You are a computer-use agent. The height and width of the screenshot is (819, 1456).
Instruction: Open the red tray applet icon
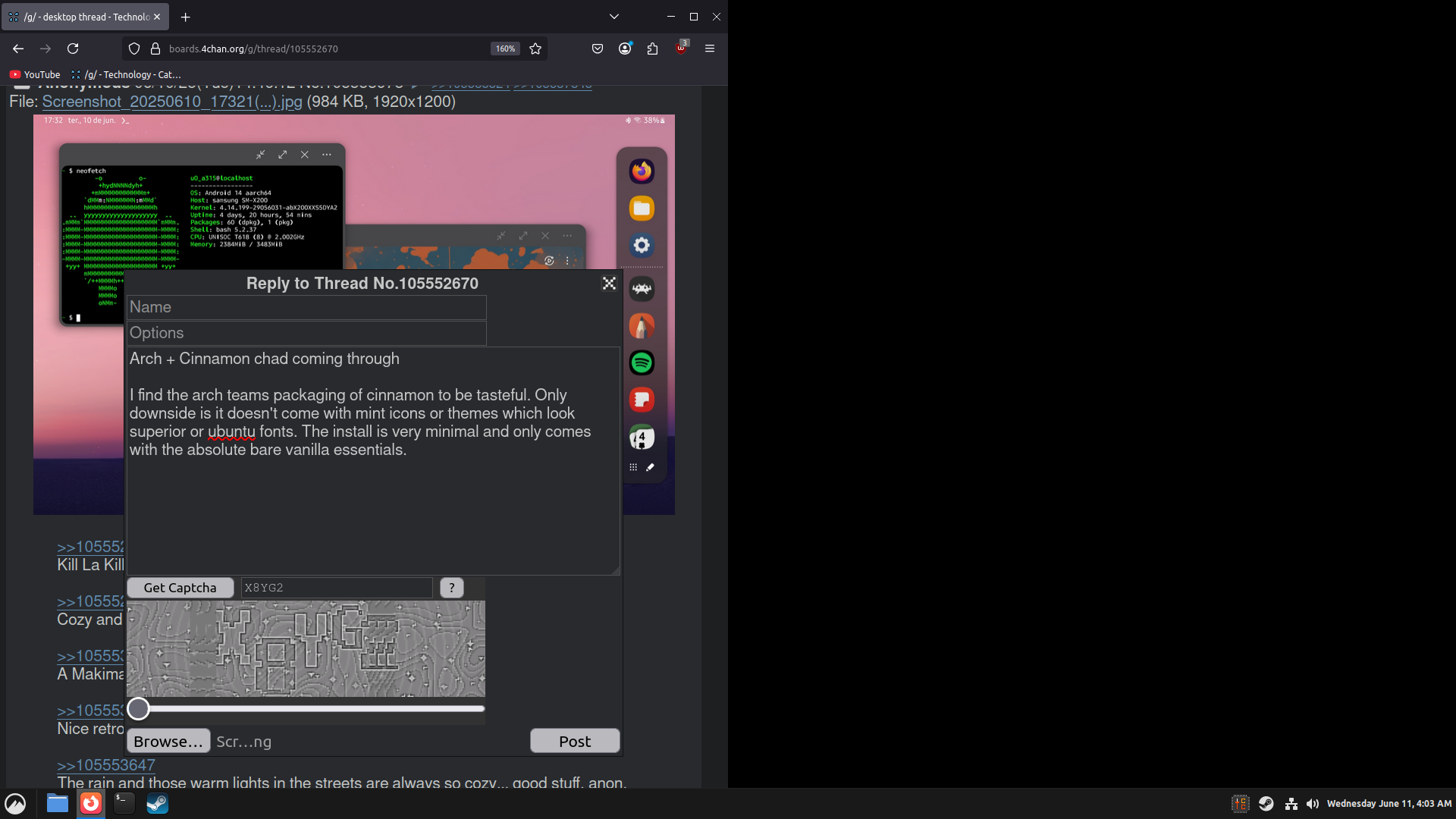coord(1241,804)
